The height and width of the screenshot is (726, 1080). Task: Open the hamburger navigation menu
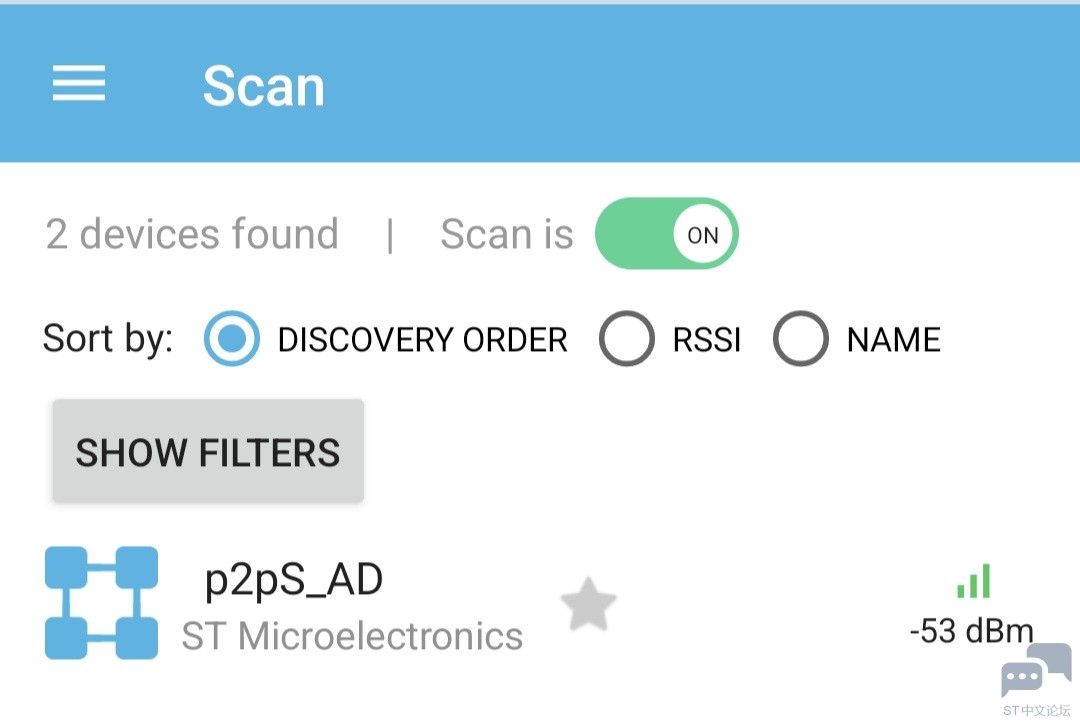click(79, 83)
